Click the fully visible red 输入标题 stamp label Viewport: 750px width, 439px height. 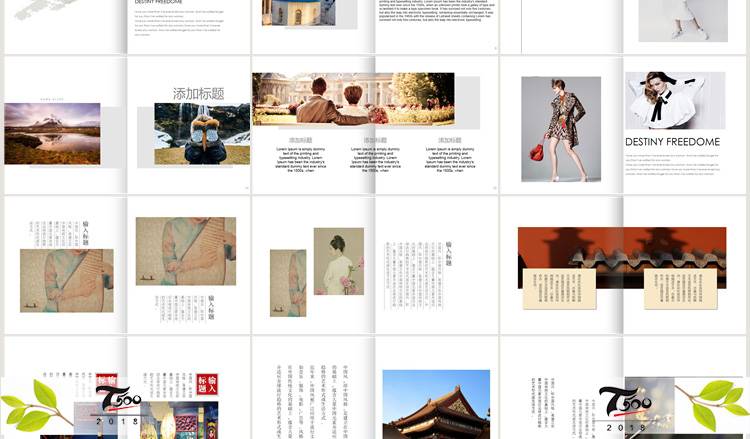(x=207, y=384)
